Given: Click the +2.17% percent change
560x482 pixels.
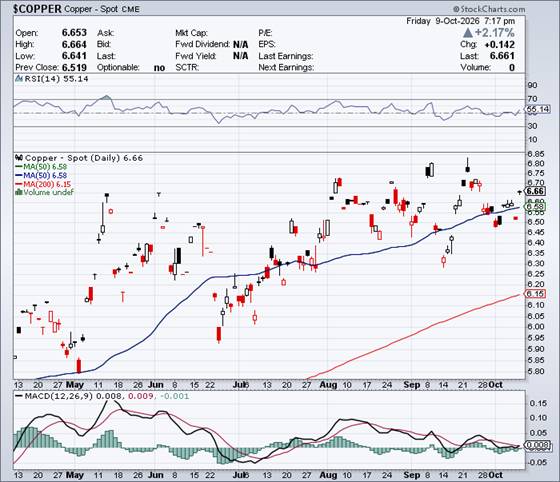Looking at the screenshot, I should coord(495,33).
